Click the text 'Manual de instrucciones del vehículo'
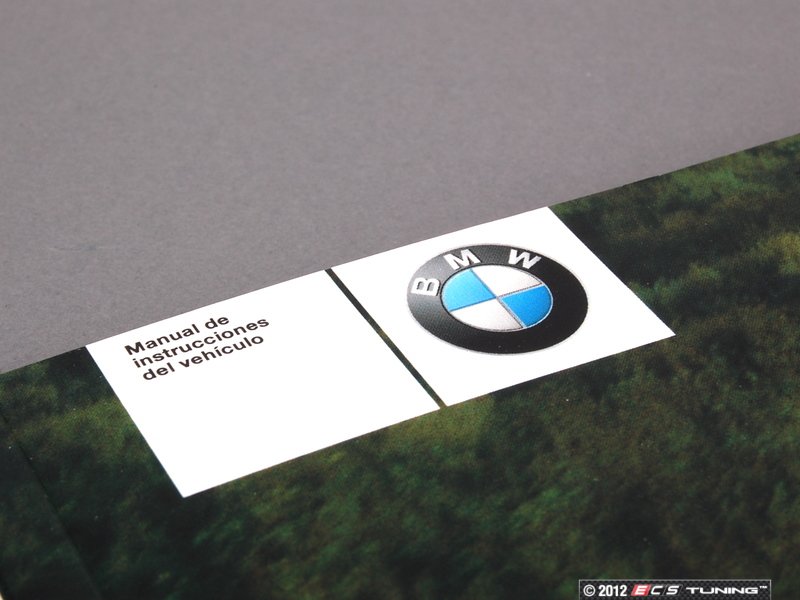Viewport: 800px width, 600px height. (197, 348)
